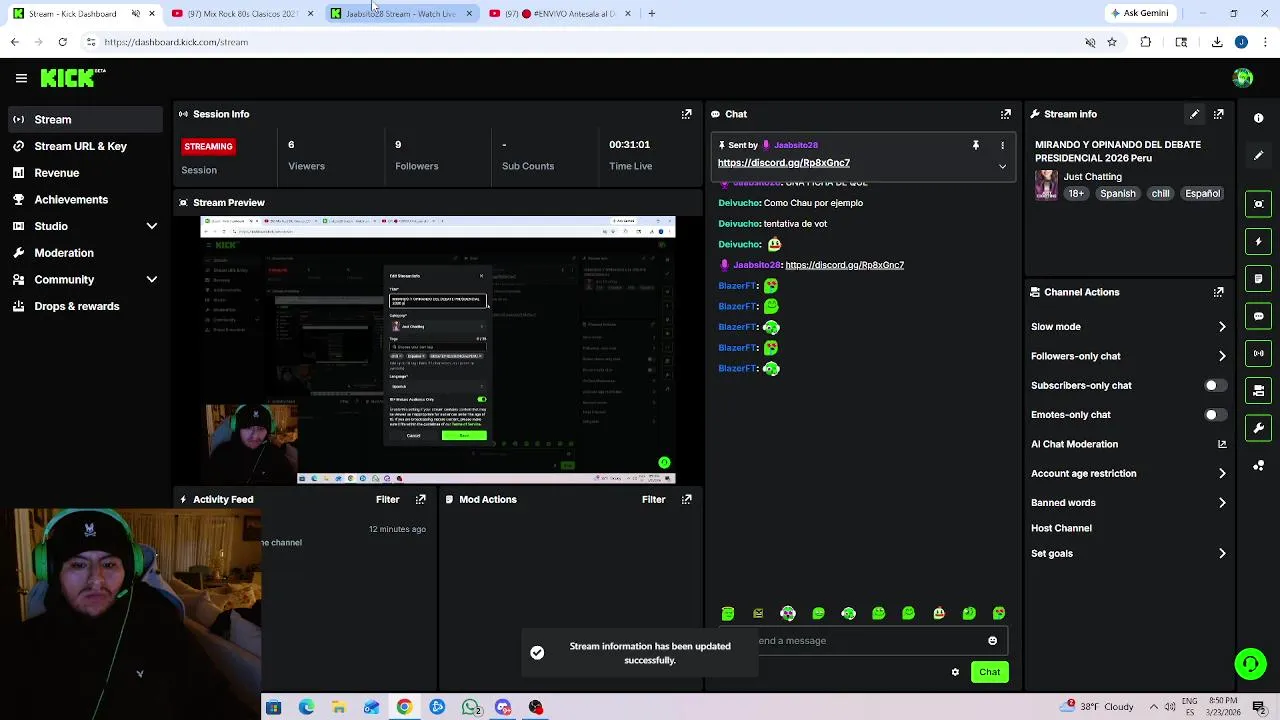The width and height of the screenshot is (1280, 720).
Task: Open Chrome from the taskbar
Action: tap(404, 708)
